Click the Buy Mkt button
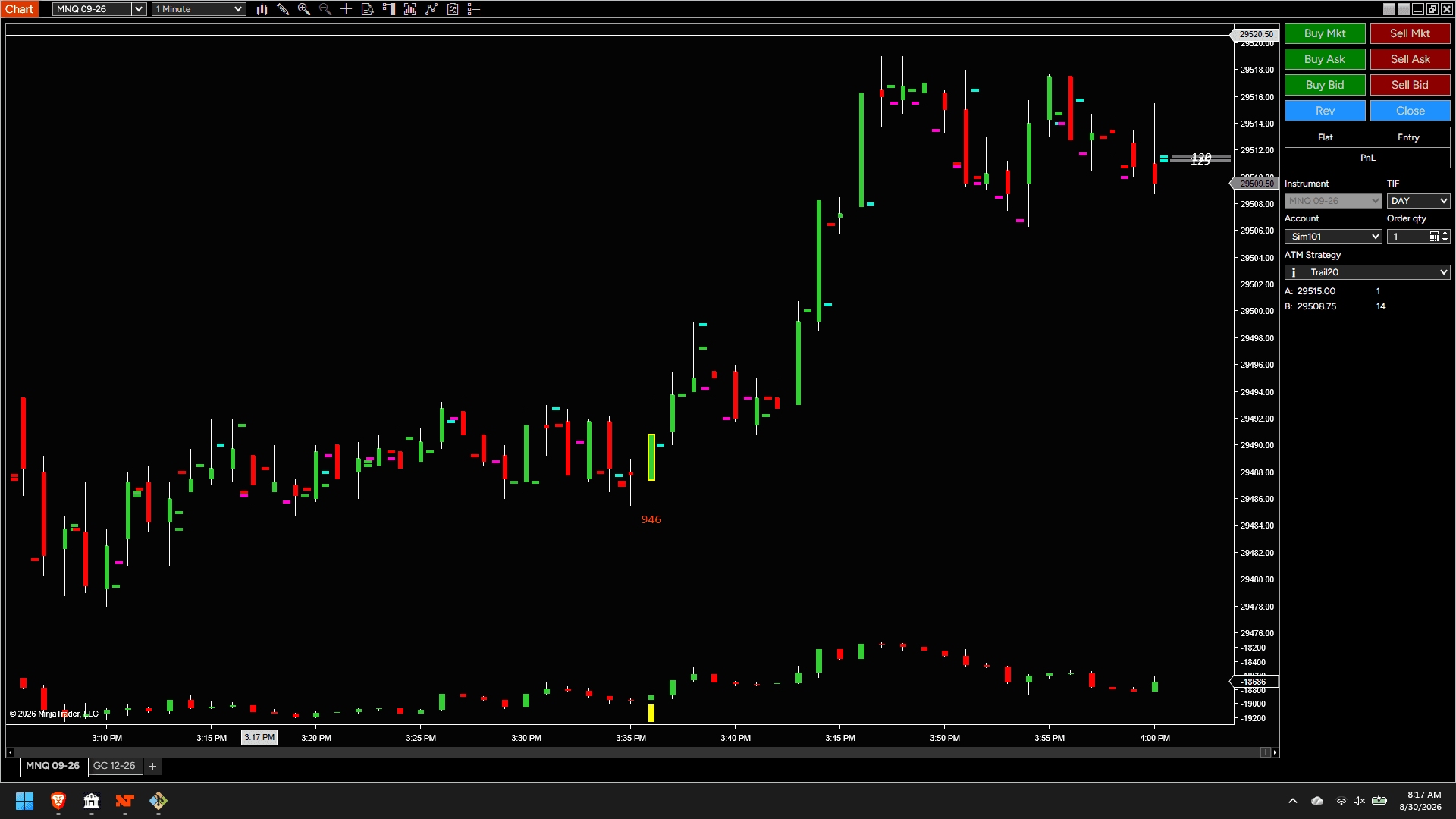The width and height of the screenshot is (1456, 819). [1325, 33]
